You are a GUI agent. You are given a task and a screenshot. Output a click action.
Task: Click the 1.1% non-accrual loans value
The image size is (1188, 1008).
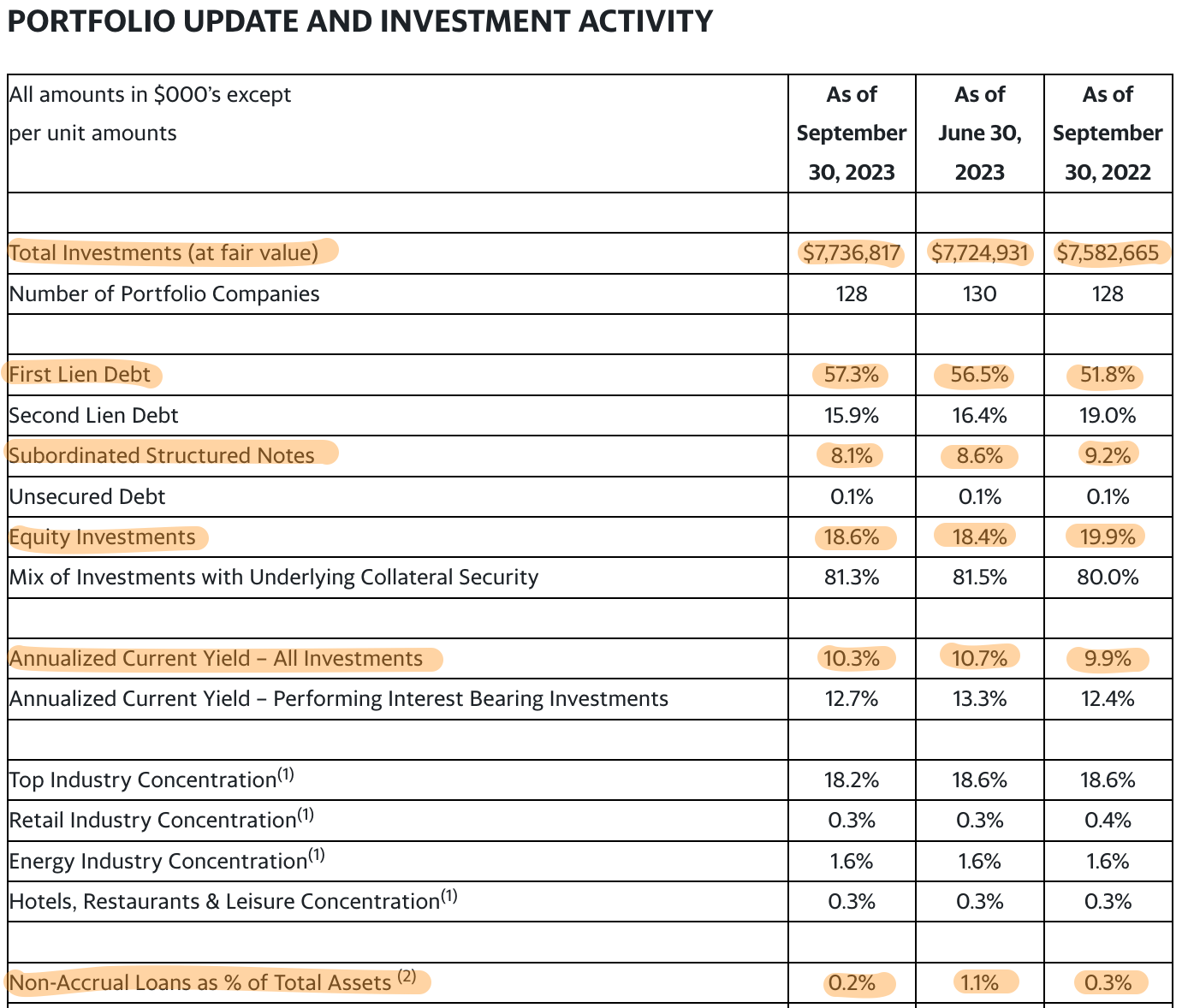[979, 982]
